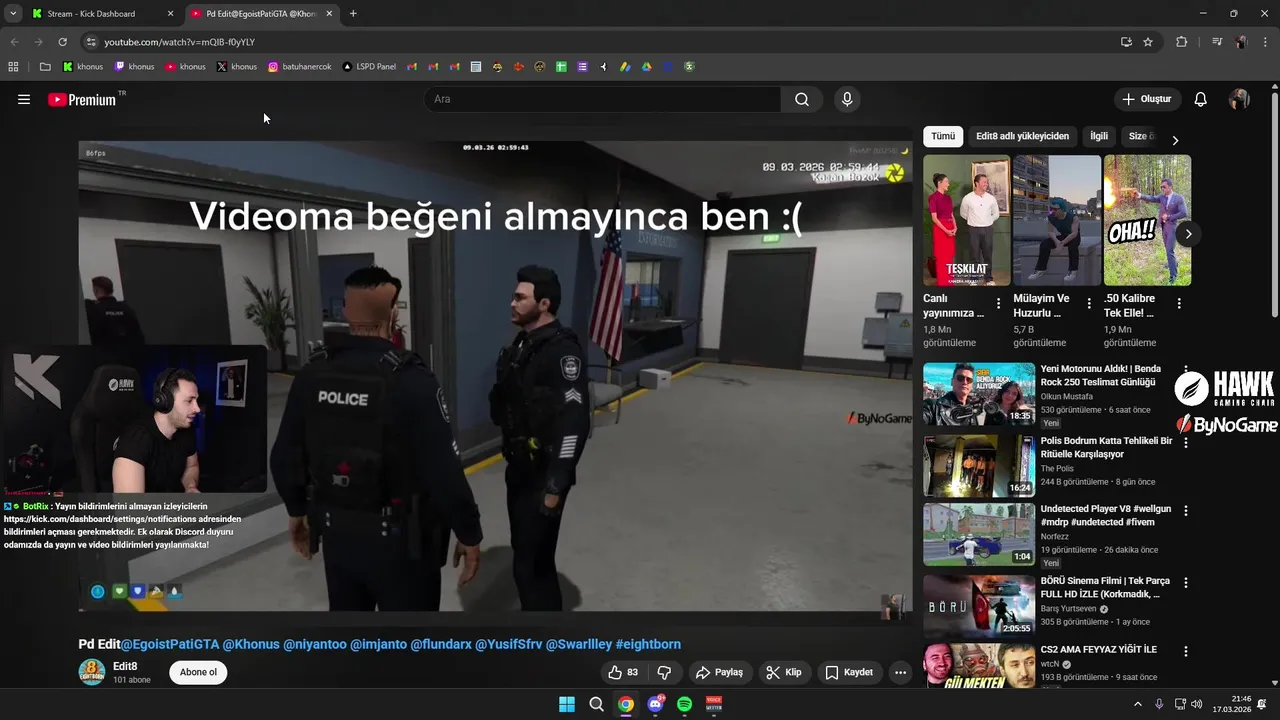
Task: Open the Edit8 channel avatar
Action: click(92, 672)
